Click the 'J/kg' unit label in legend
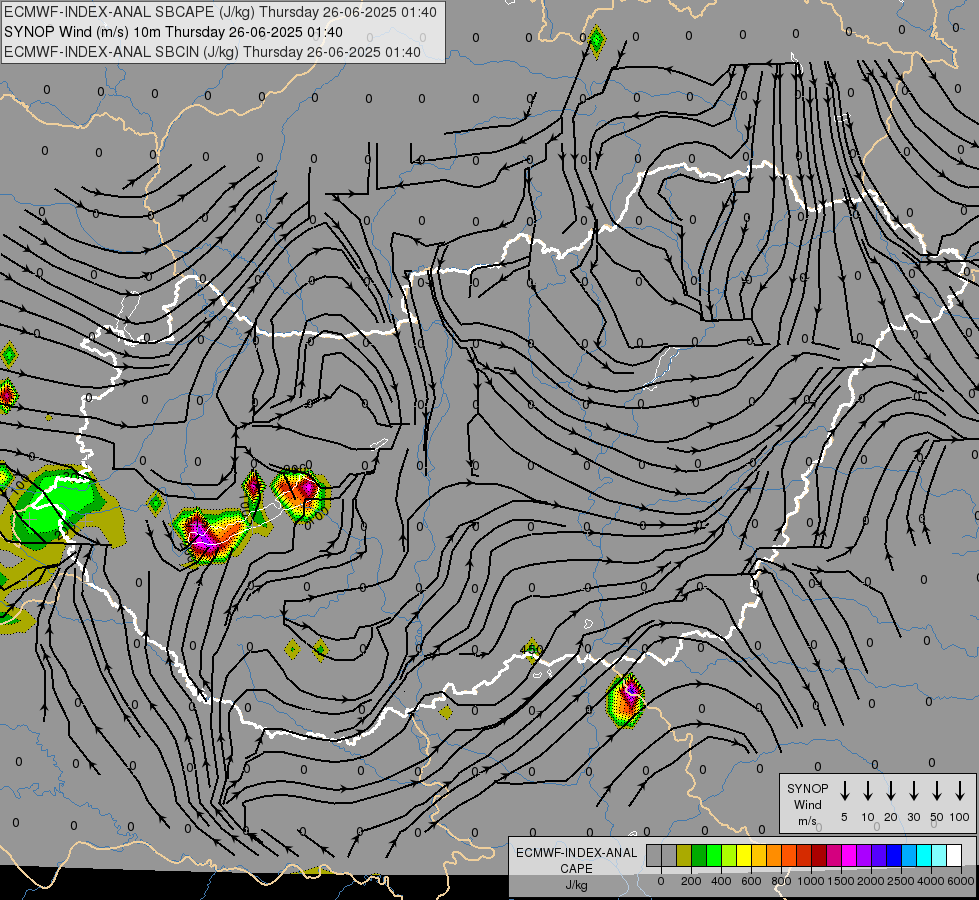979x900 pixels. [x=576, y=885]
